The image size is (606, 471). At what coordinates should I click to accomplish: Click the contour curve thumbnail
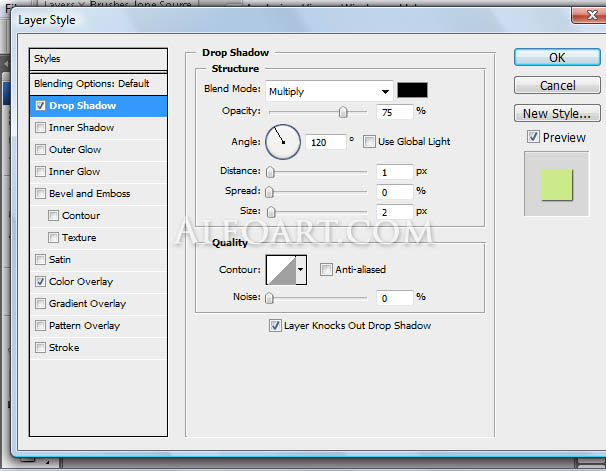click(x=281, y=270)
